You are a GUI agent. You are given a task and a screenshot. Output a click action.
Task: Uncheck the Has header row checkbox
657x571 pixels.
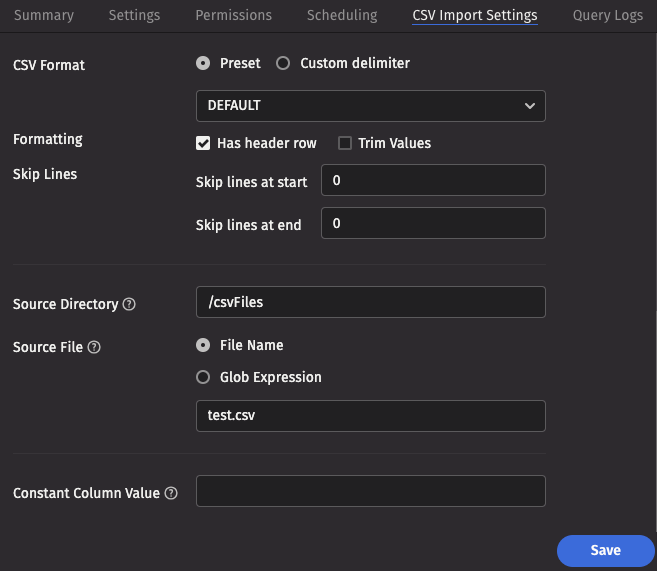point(203,143)
